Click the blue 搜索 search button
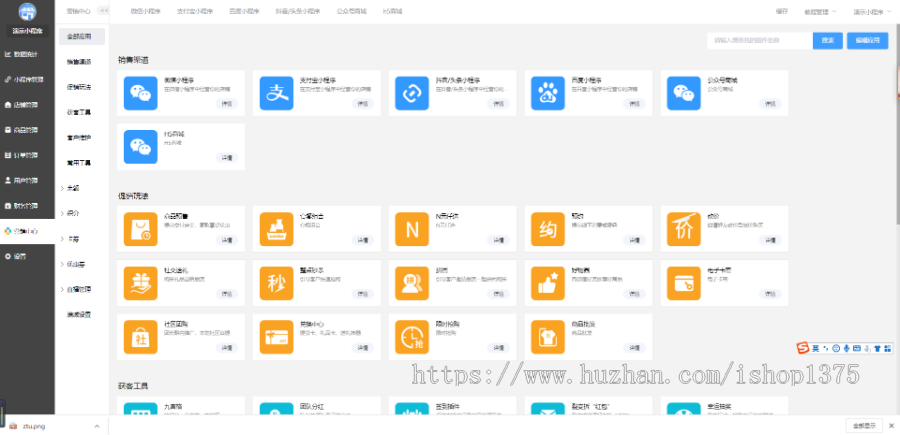The width and height of the screenshot is (900, 435). click(828, 41)
